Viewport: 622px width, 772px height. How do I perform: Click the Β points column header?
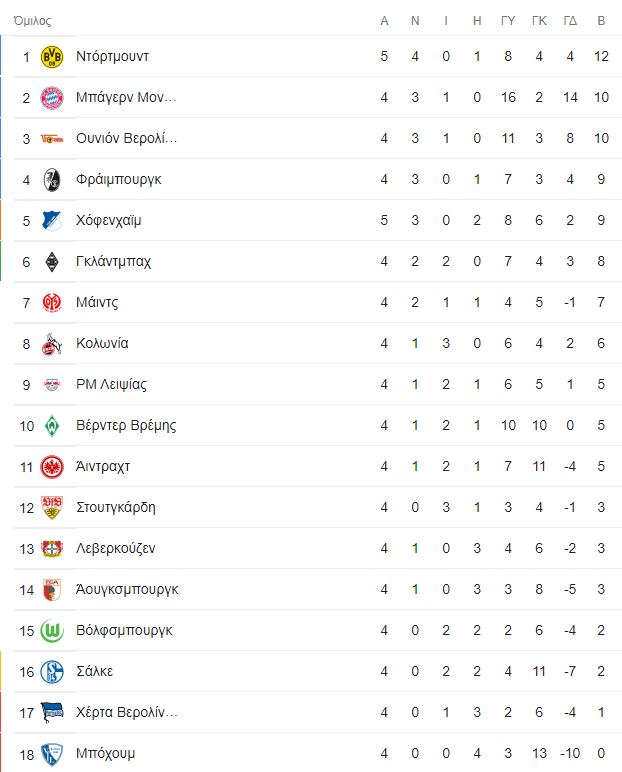(x=600, y=21)
